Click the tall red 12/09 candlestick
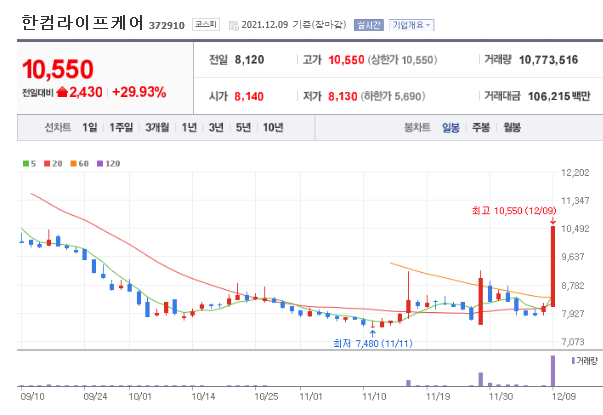Image resolution: width=603 pixels, height=415 pixels. 553,266
